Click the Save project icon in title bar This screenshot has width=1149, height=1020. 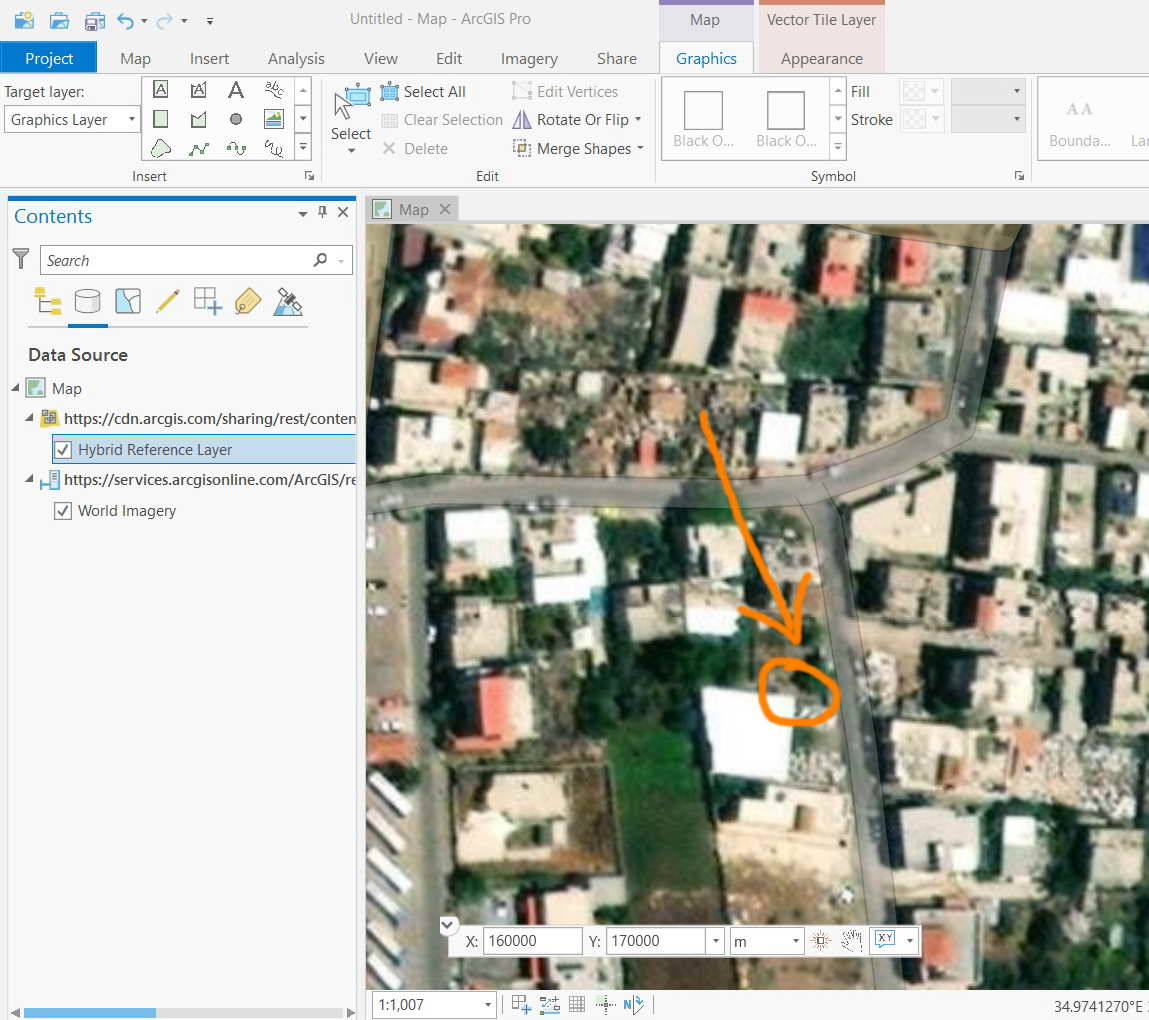point(95,20)
